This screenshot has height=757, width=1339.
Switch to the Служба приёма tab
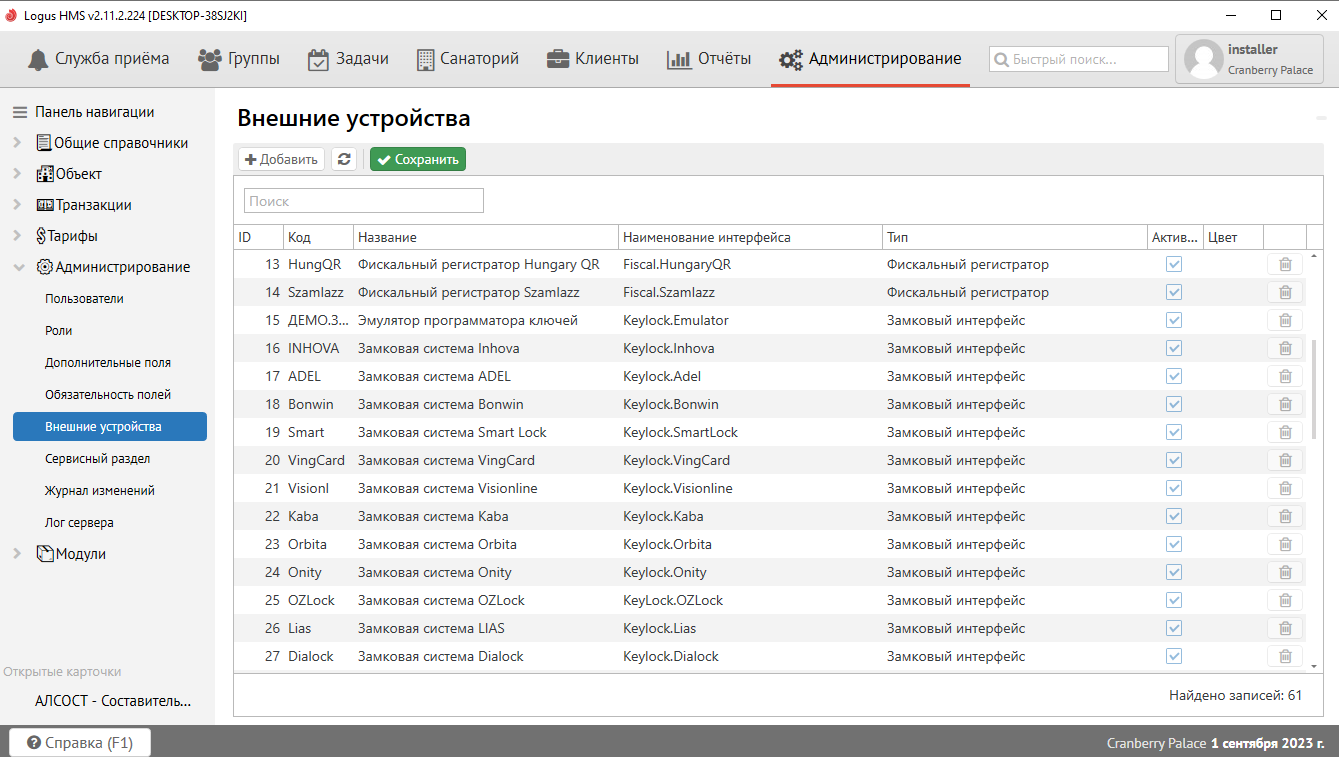[98, 59]
